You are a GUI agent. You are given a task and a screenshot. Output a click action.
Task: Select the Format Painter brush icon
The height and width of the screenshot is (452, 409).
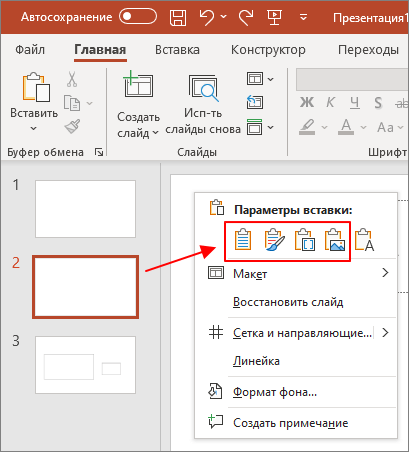point(72,127)
